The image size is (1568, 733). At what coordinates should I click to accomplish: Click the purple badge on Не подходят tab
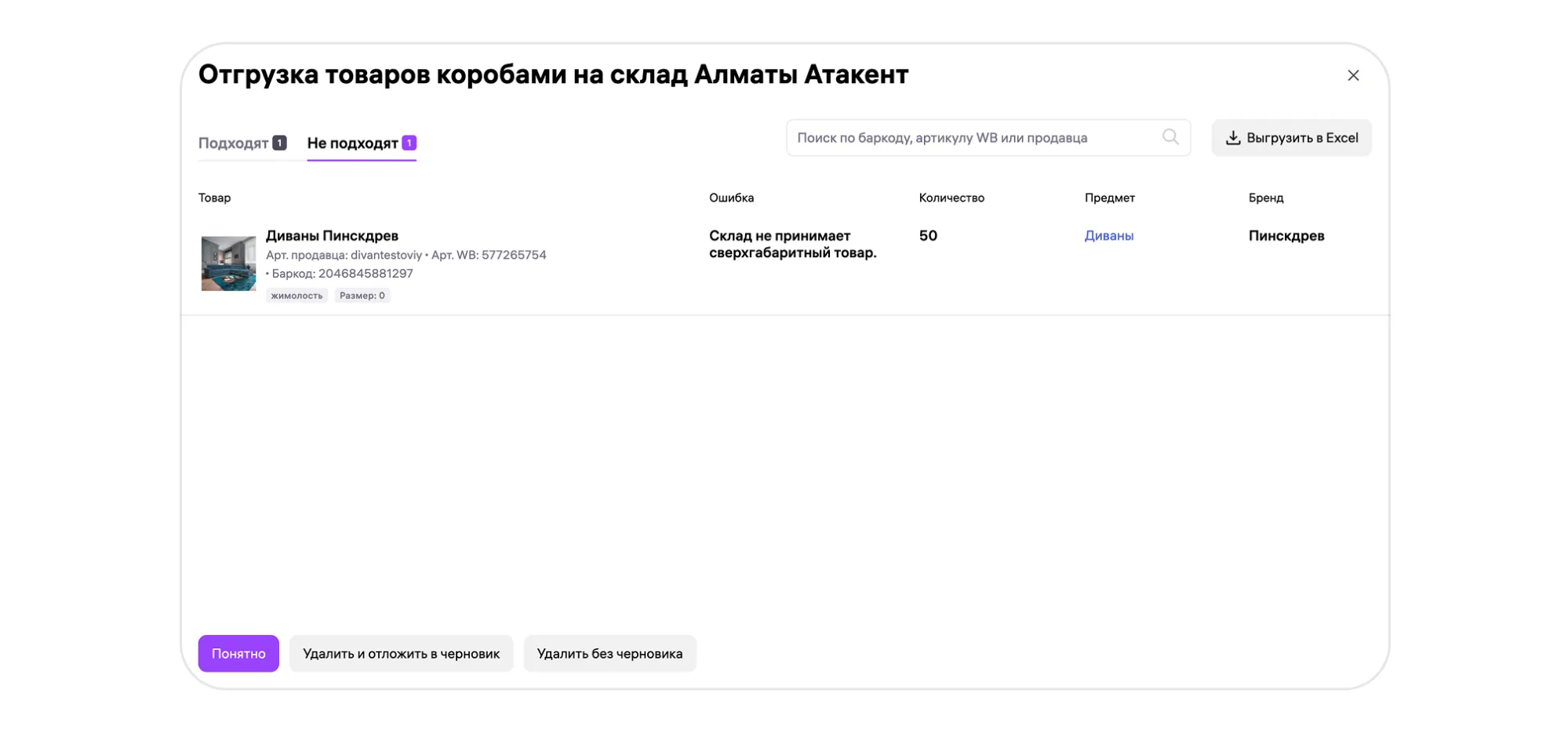[x=409, y=143]
